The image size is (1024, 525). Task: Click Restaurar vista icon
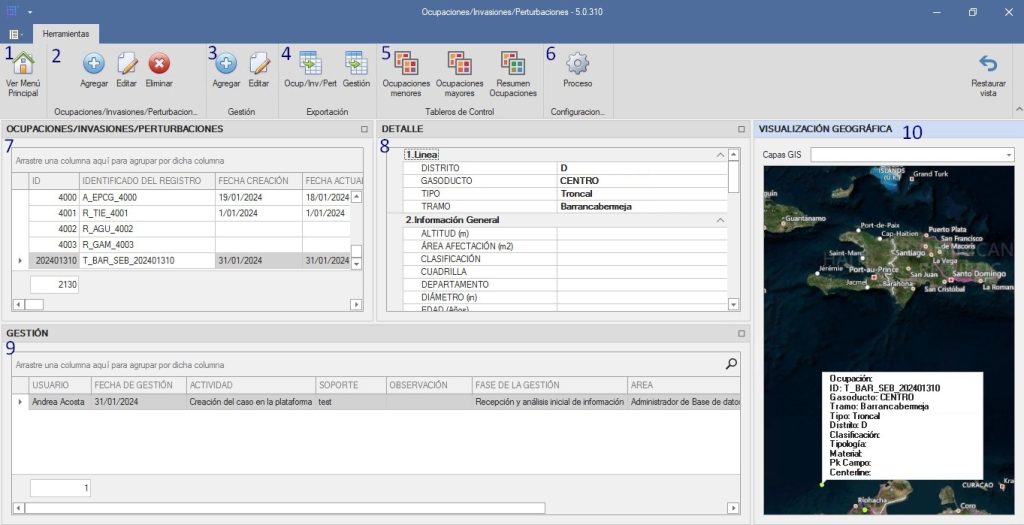click(988, 65)
